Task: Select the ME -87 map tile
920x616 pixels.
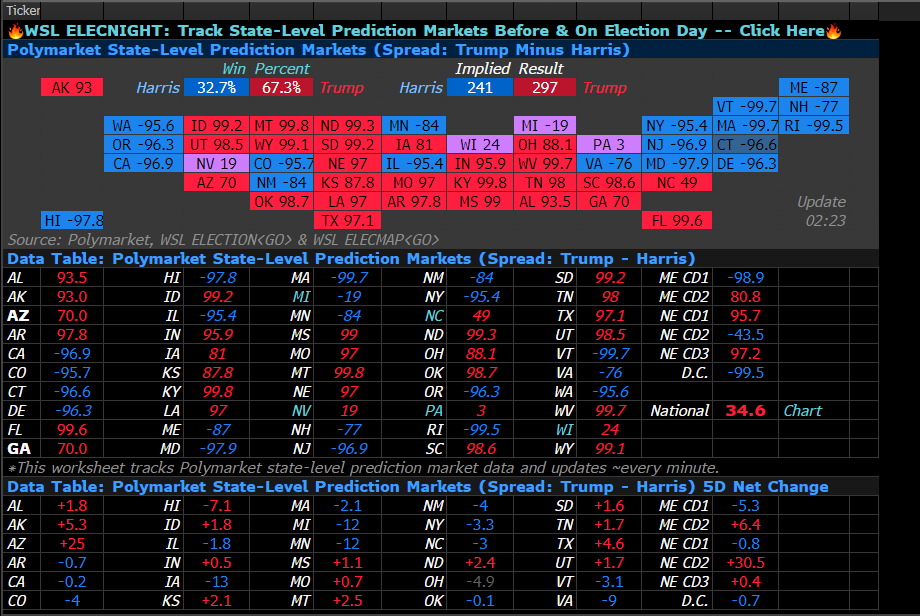Action: [814, 88]
